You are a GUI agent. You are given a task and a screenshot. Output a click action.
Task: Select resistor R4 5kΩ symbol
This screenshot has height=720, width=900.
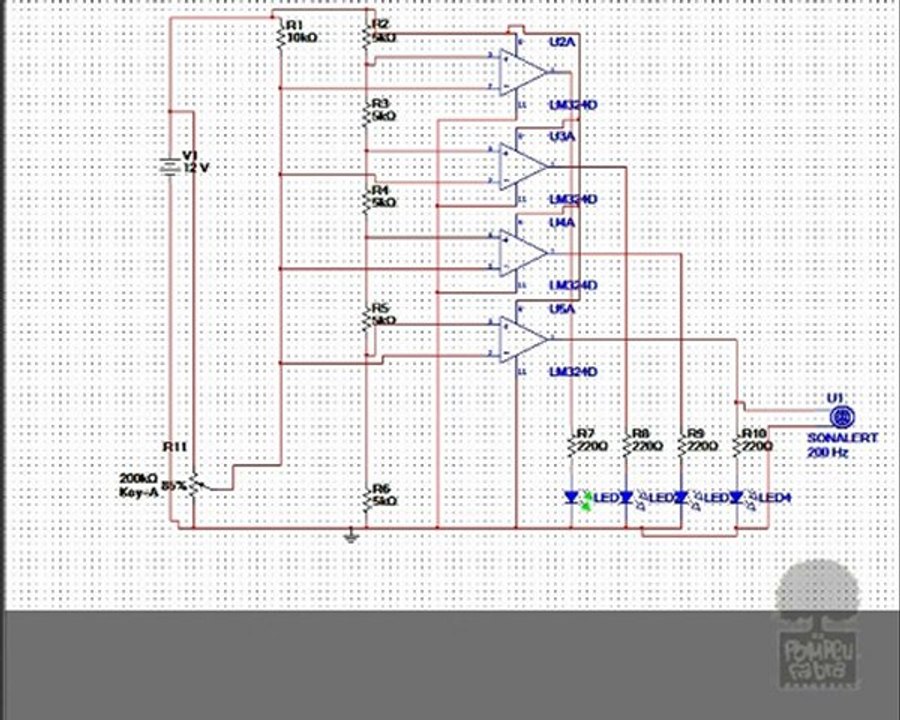[366, 200]
